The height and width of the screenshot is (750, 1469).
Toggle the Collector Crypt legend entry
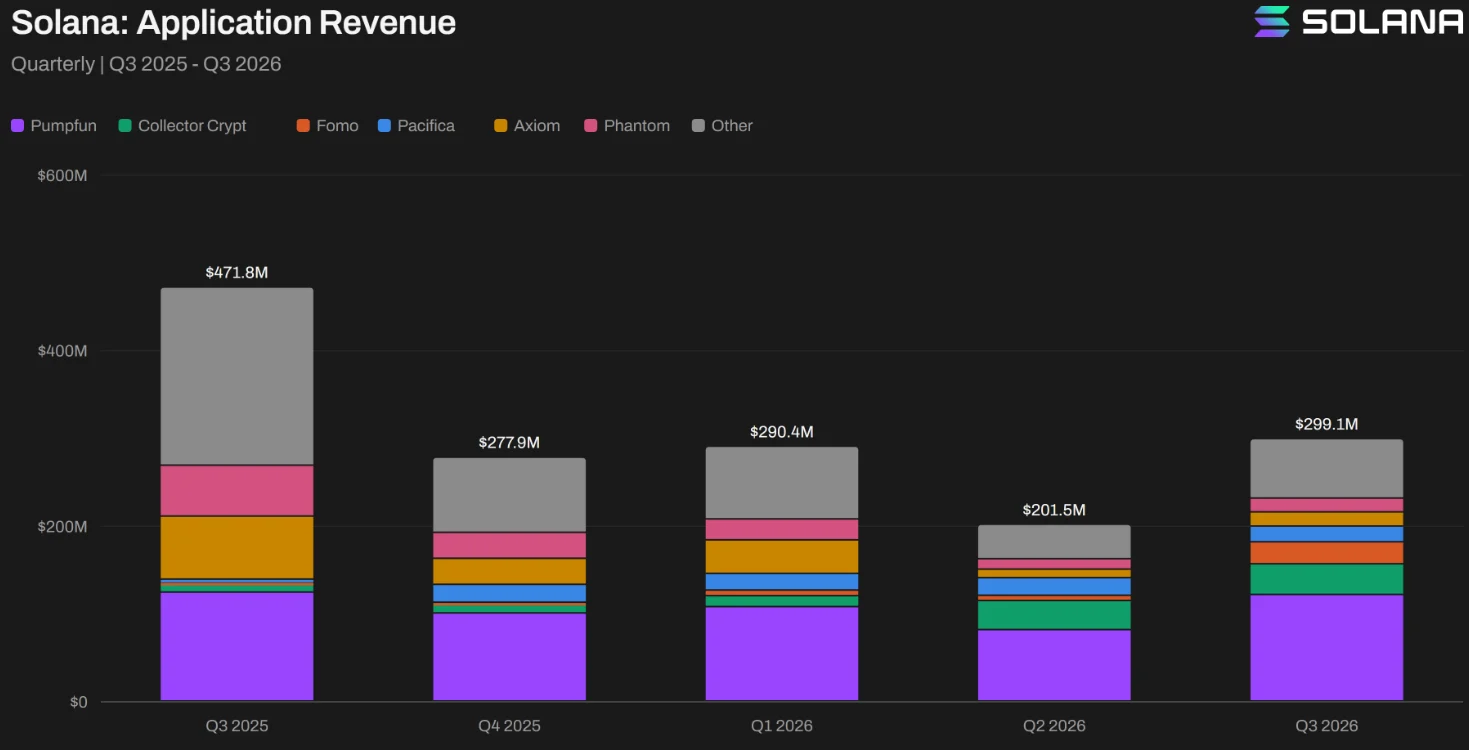(182, 126)
